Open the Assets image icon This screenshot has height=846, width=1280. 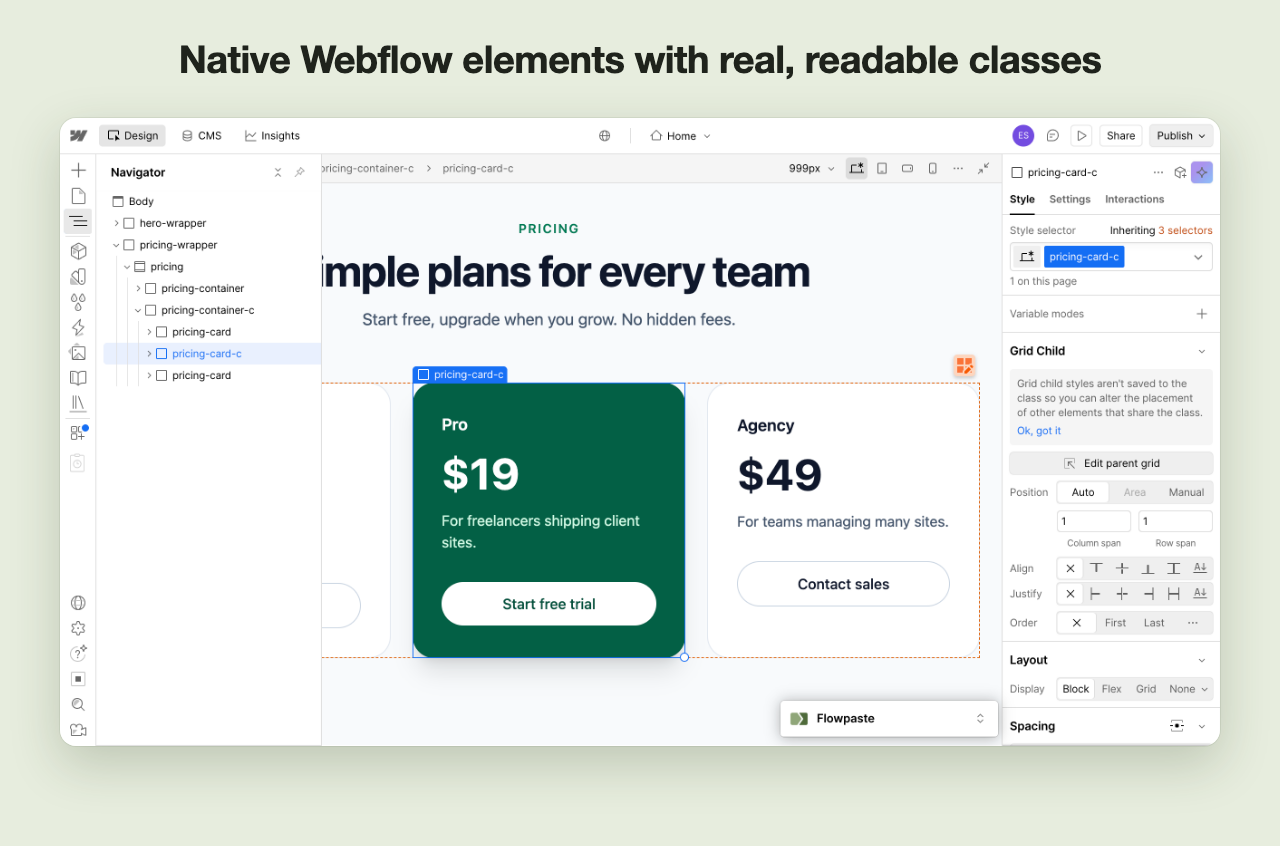(78, 353)
